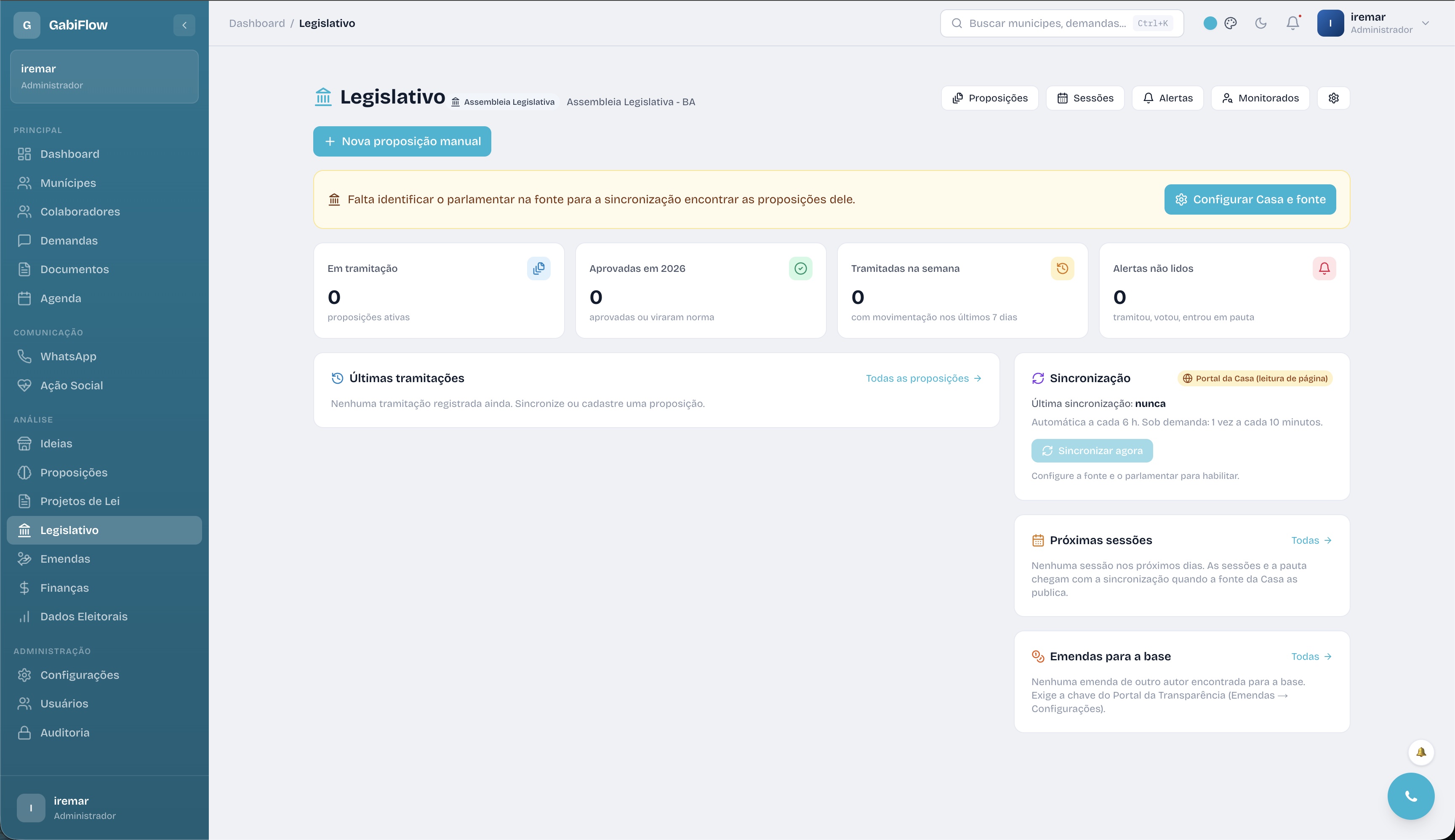Click the floating phone call button

tap(1411, 796)
